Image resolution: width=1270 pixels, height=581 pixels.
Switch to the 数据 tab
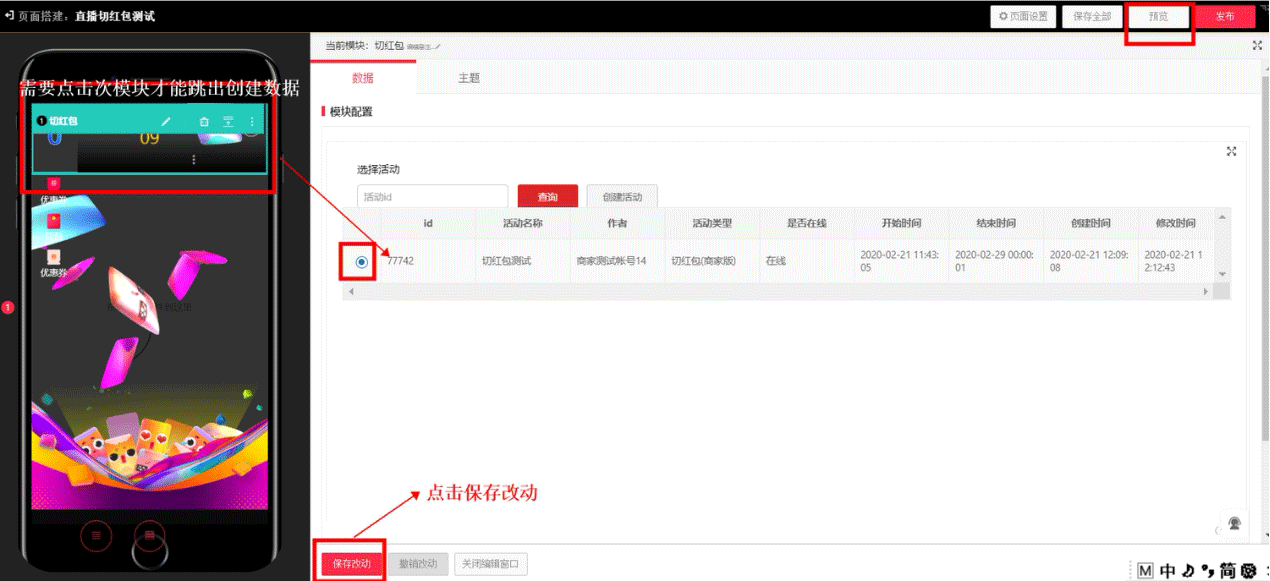click(x=363, y=78)
